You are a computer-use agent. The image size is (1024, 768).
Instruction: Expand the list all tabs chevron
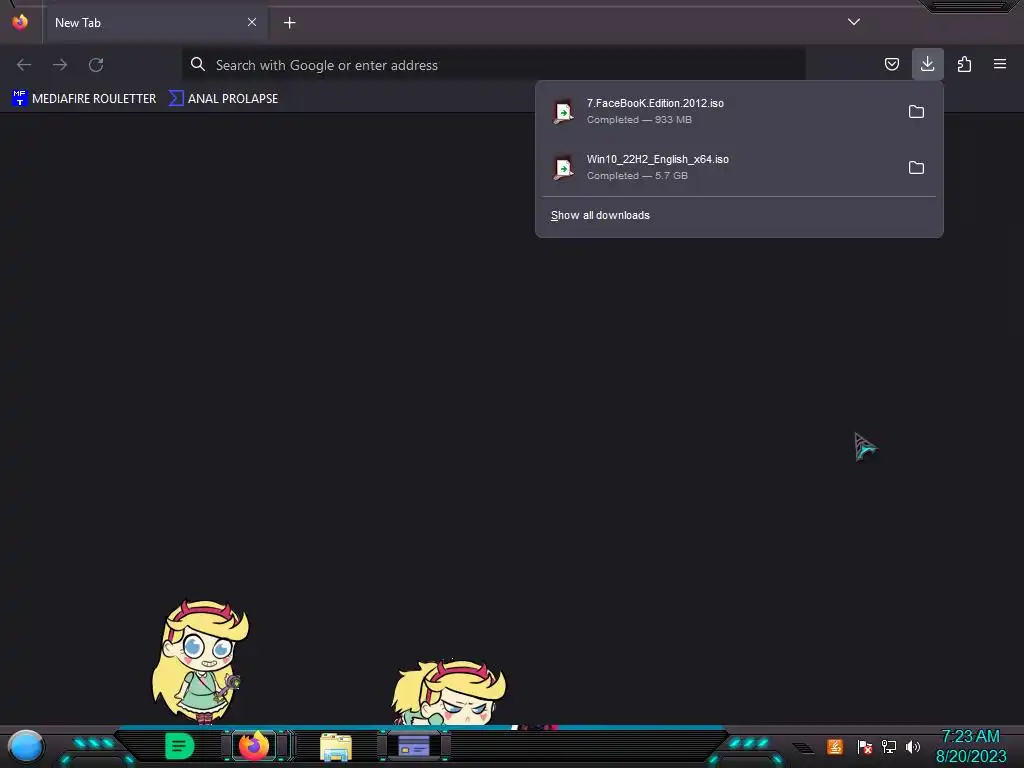(x=854, y=22)
